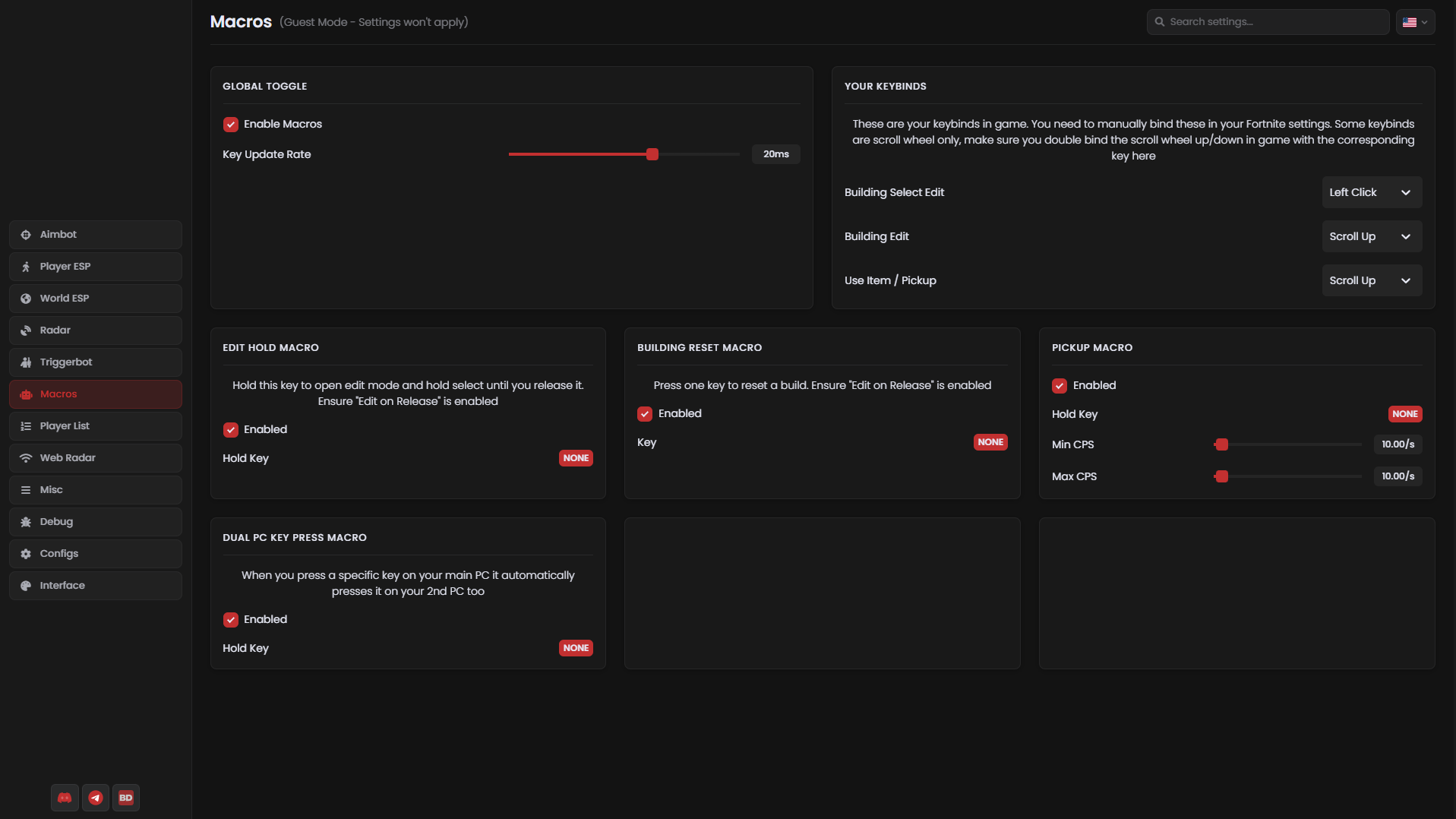1456x819 pixels.
Task: Click the Radar satellite icon
Action: (x=26, y=330)
